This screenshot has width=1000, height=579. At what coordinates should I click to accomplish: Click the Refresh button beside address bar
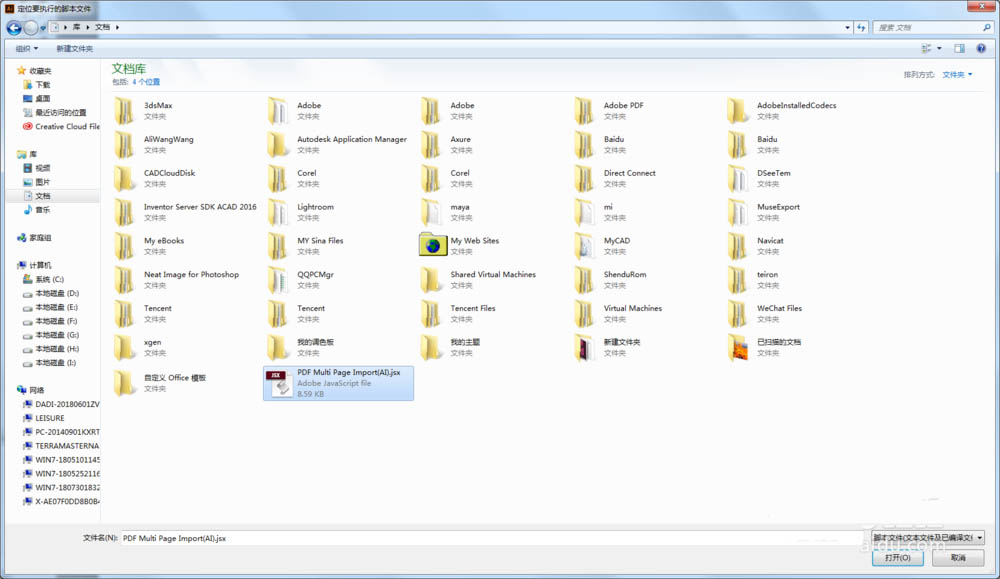click(862, 27)
